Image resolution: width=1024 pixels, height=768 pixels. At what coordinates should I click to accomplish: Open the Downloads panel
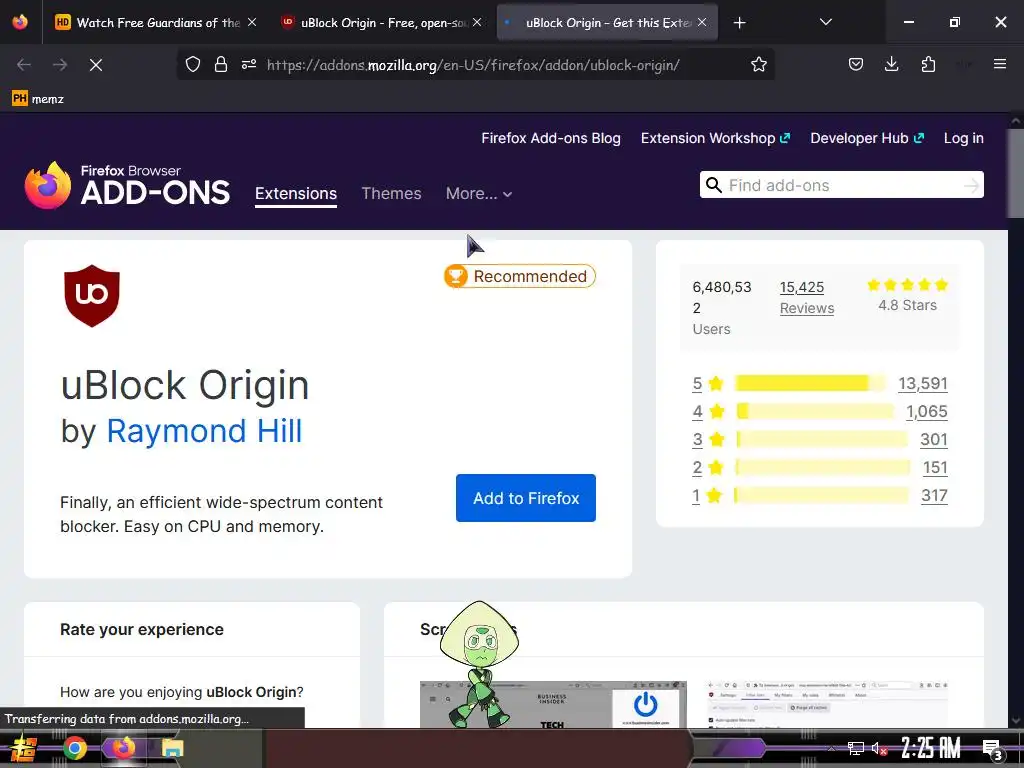[891, 64]
